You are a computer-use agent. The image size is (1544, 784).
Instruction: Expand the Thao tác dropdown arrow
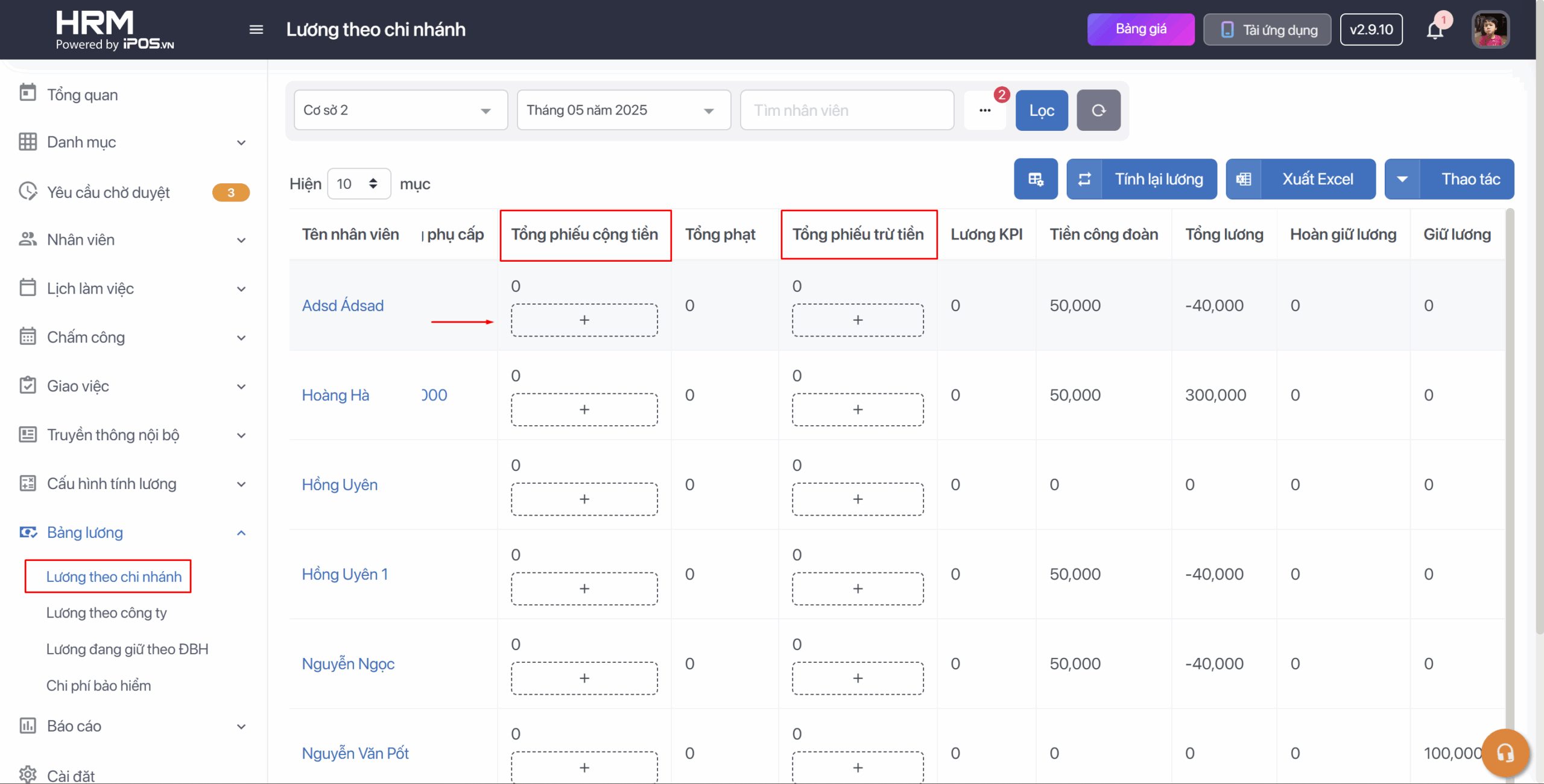click(1402, 179)
